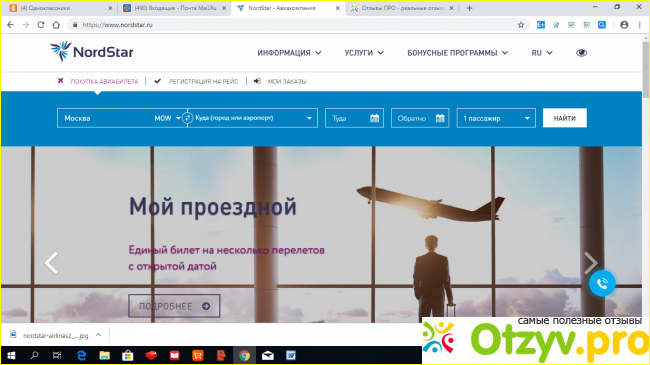Switch to the РЕГИСТРАЦИЯ НА РЕЙС tab
Viewport: 650px width, 365px height.
pos(196,81)
